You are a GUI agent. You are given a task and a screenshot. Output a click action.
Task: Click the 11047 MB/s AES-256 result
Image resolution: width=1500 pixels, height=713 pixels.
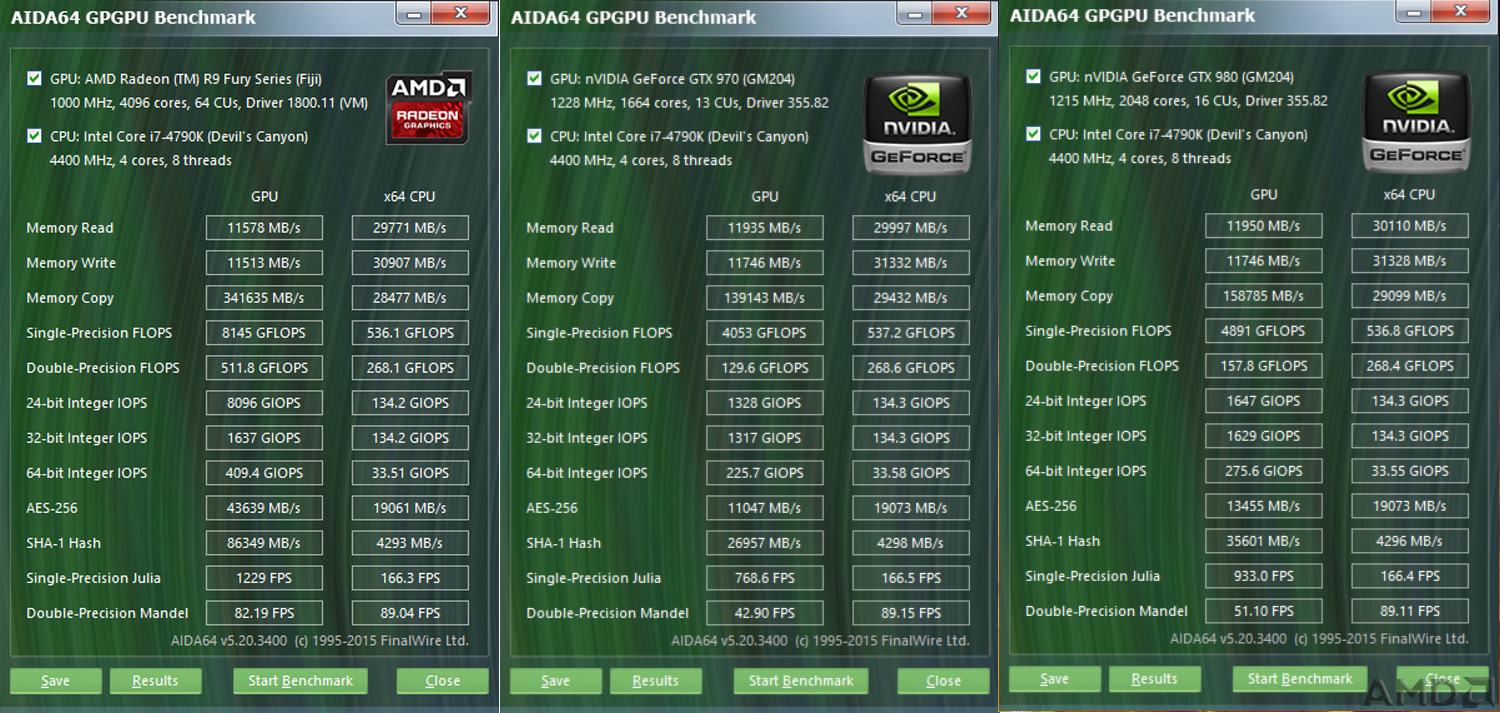[x=765, y=508]
